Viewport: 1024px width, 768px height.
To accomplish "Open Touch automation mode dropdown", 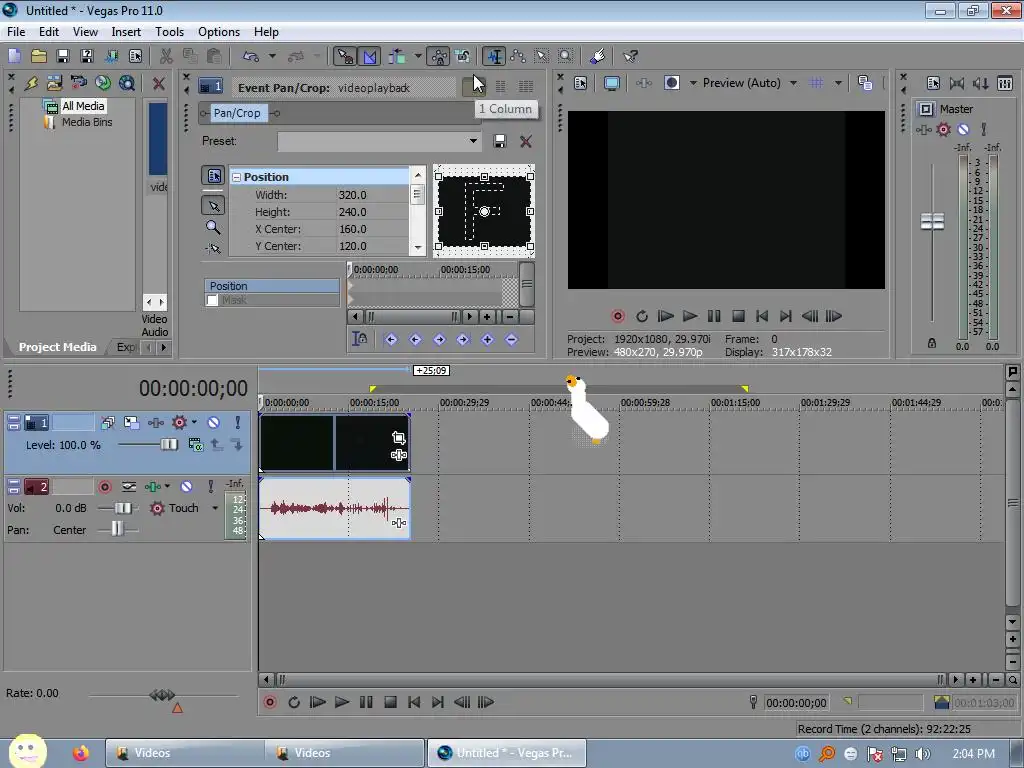I will [215, 508].
